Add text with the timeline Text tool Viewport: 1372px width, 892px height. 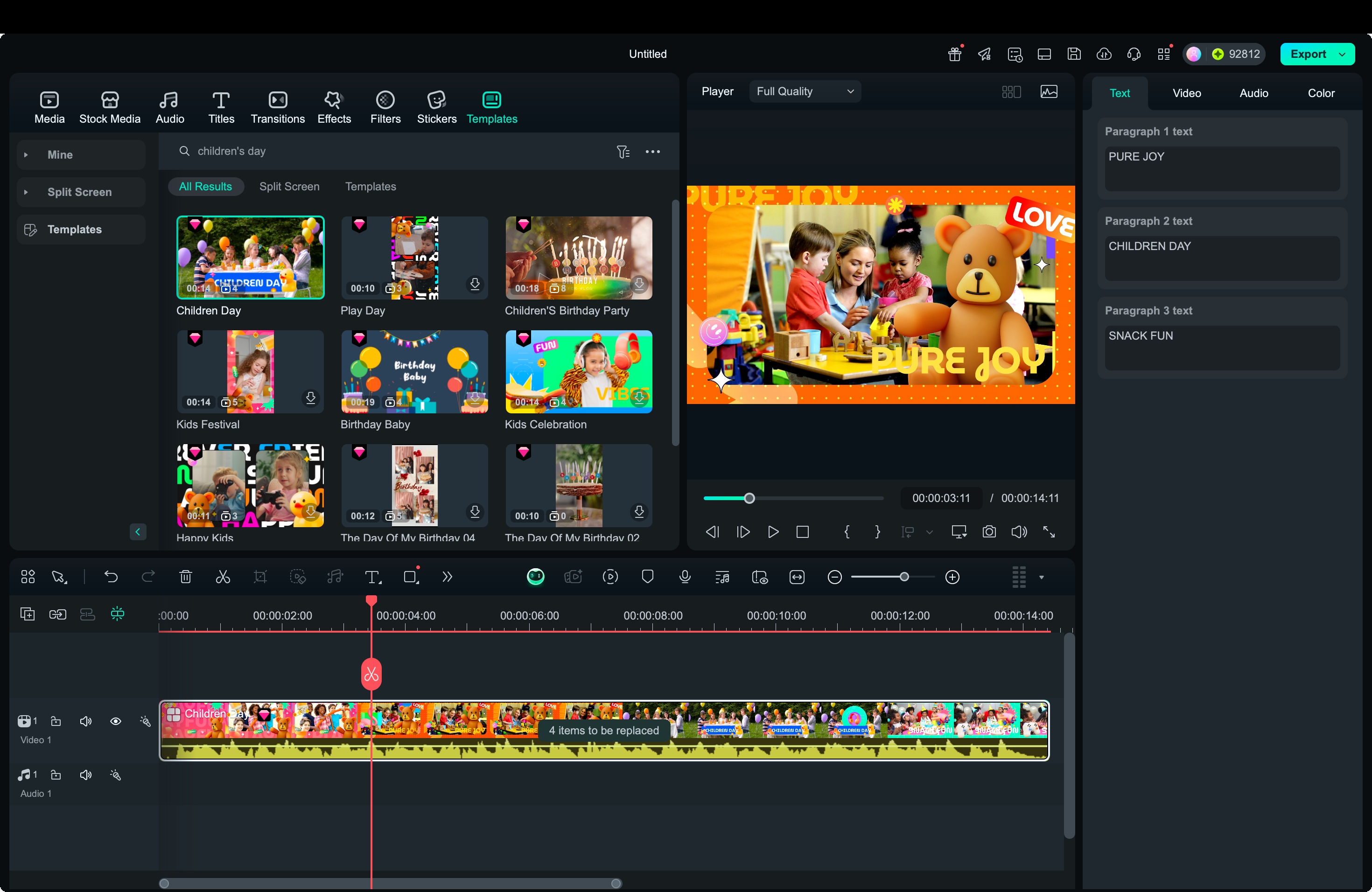[x=372, y=577]
